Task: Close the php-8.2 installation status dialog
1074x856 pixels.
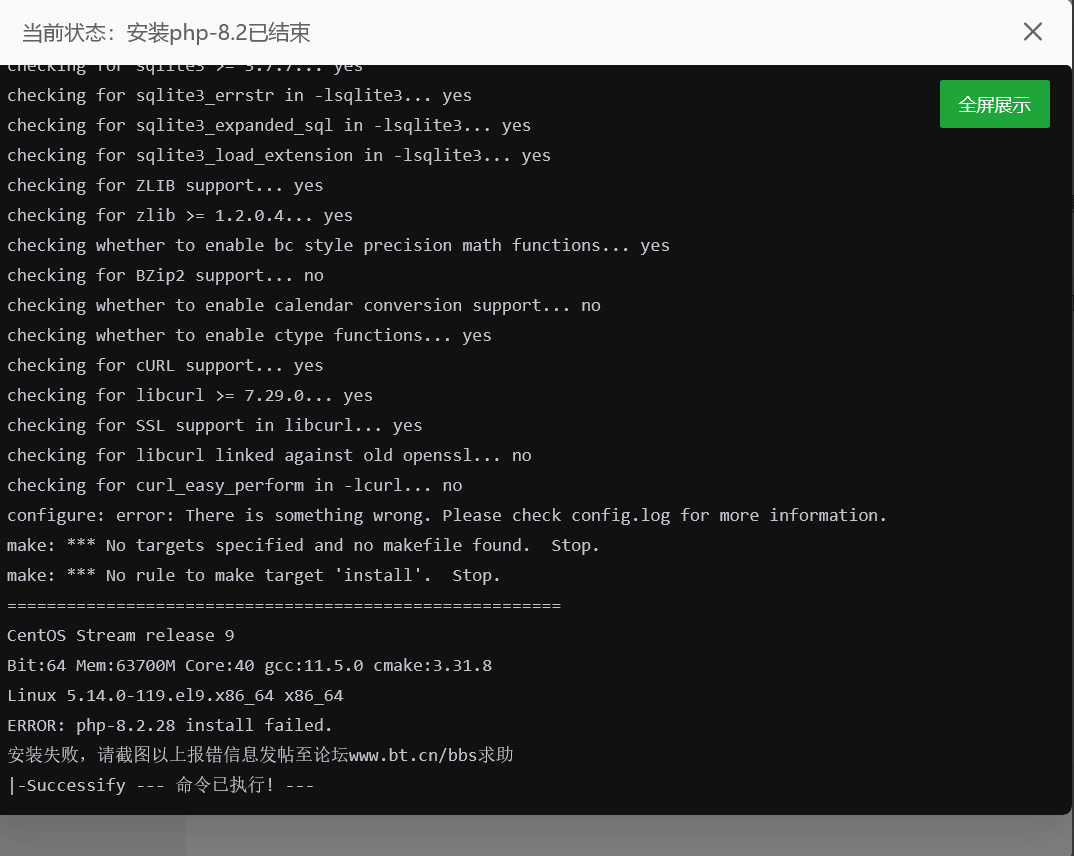Action: click(1032, 31)
